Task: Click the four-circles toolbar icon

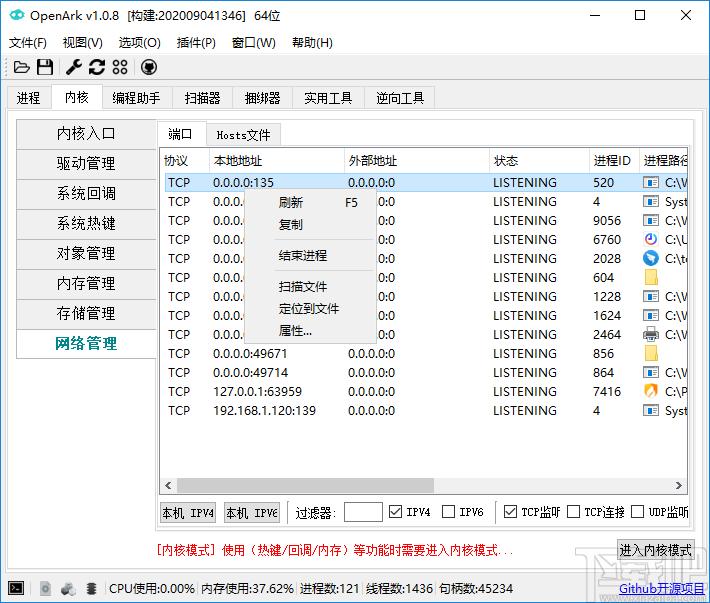Action: pyautogui.click(x=120, y=67)
